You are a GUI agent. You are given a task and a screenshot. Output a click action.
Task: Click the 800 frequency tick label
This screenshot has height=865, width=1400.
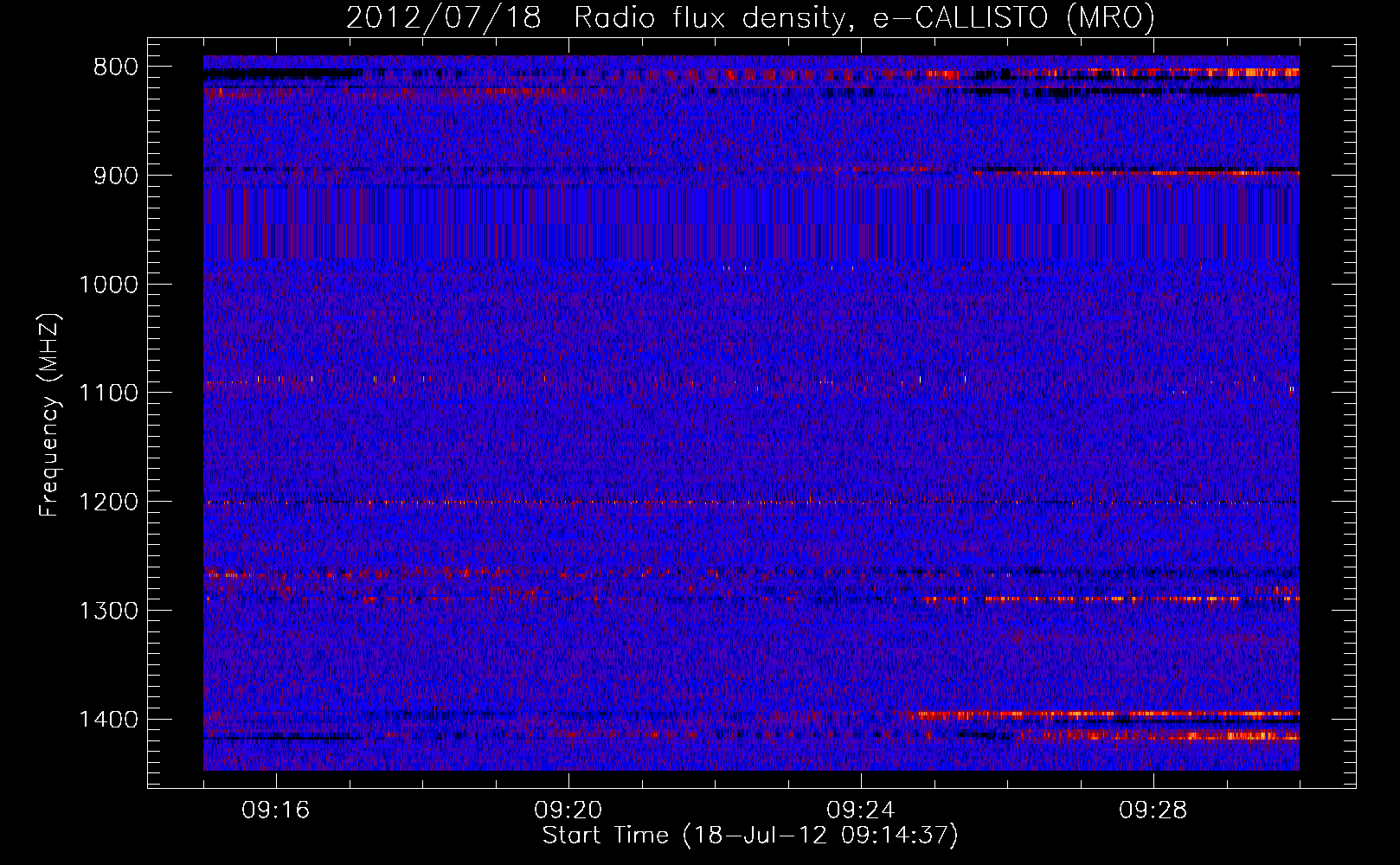pyautogui.click(x=116, y=67)
